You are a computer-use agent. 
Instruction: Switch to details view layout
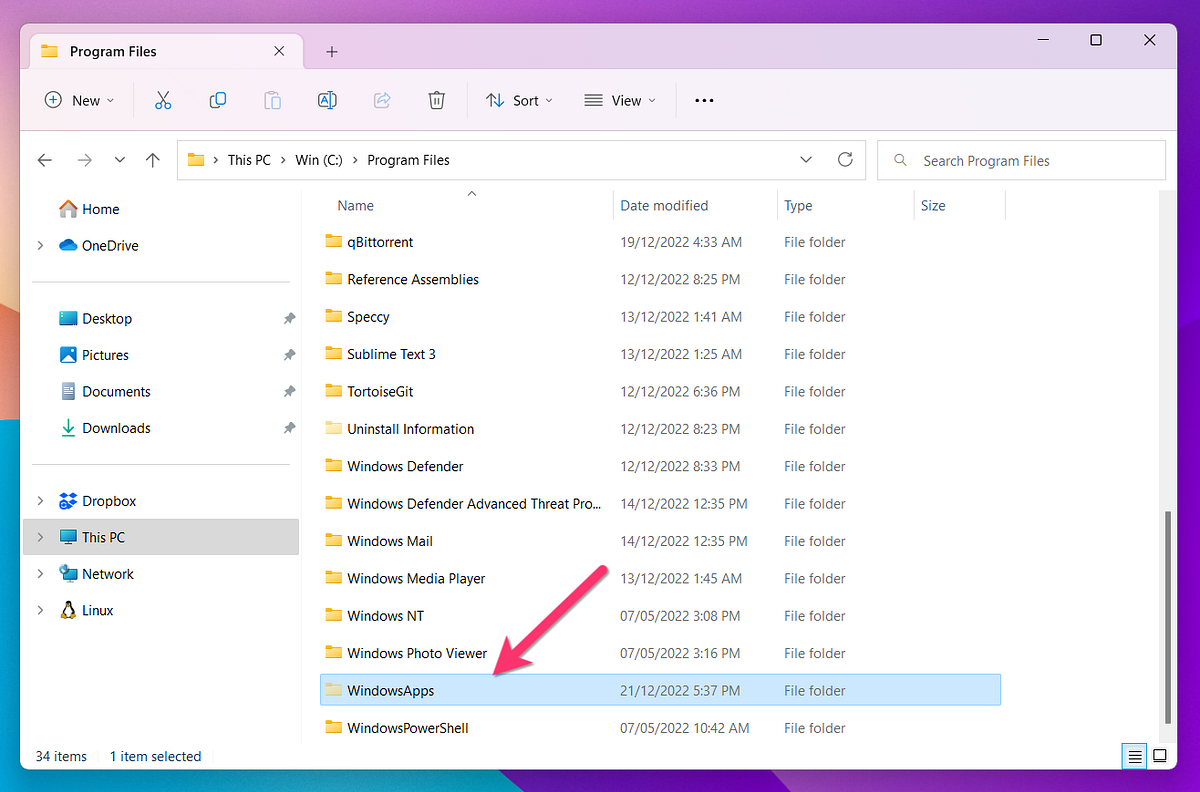1134,756
